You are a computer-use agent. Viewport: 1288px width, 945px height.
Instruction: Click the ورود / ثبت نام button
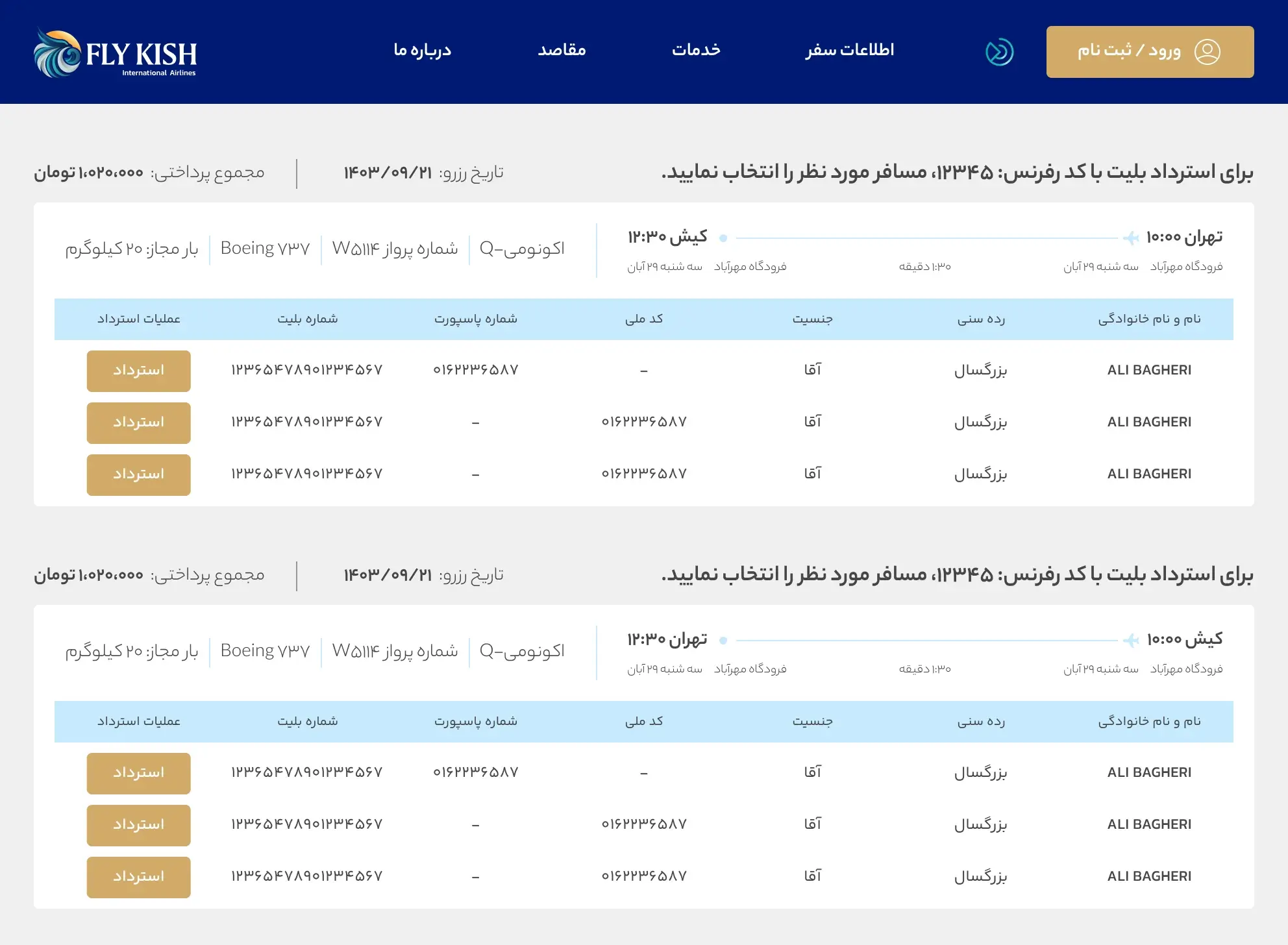pyautogui.click(x=1150, y=52)
